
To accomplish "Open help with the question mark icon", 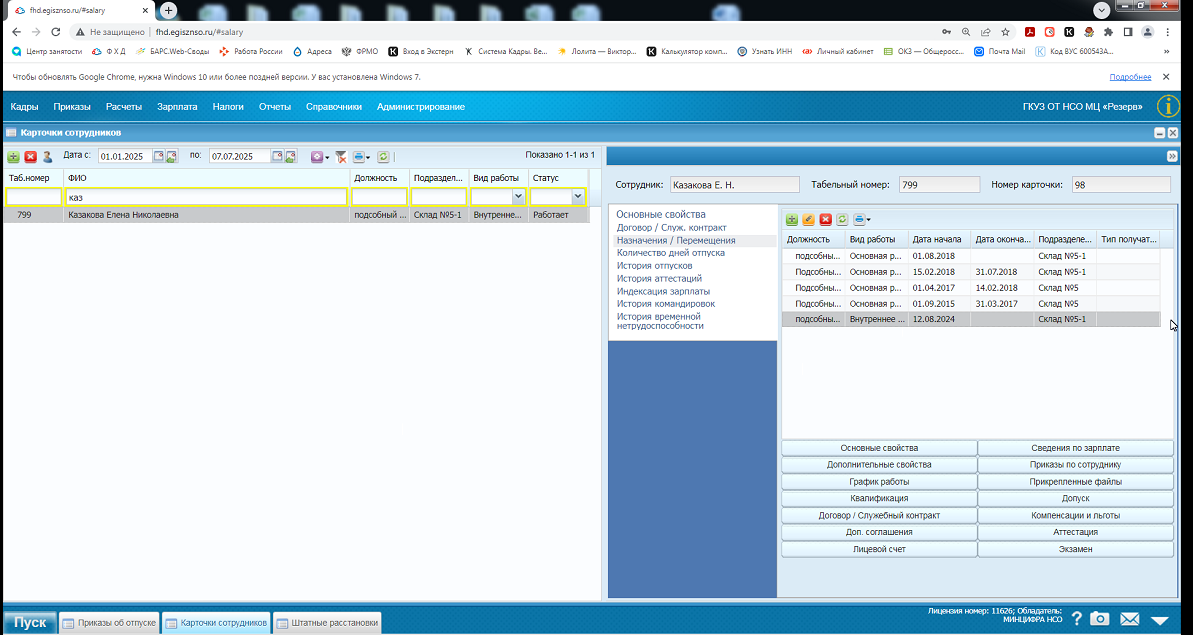I will pos(1077,619).
